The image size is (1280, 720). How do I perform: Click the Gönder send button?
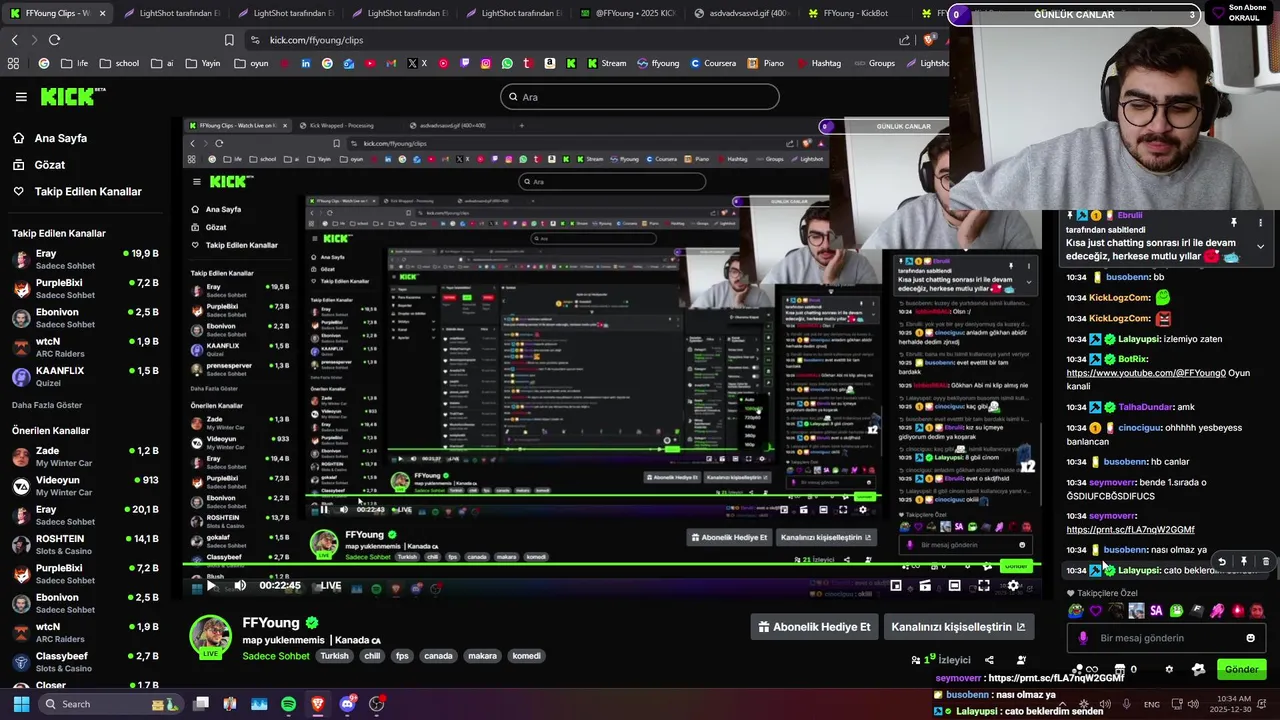[x=1241, y=669]
